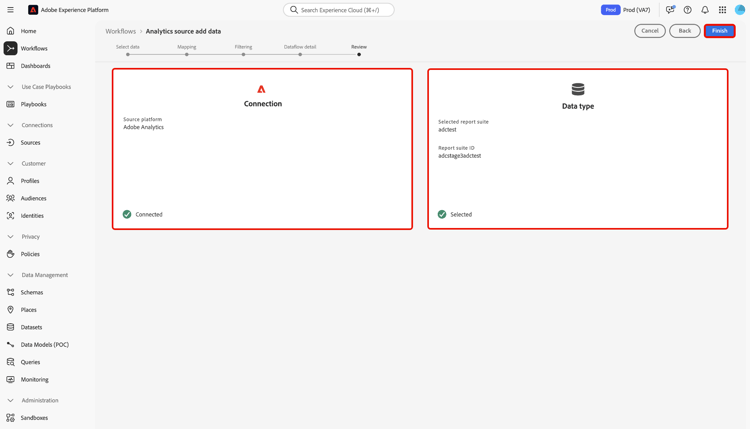Click the Adobe Experience Platform logo
750x429 pixels.
(33, 10)
